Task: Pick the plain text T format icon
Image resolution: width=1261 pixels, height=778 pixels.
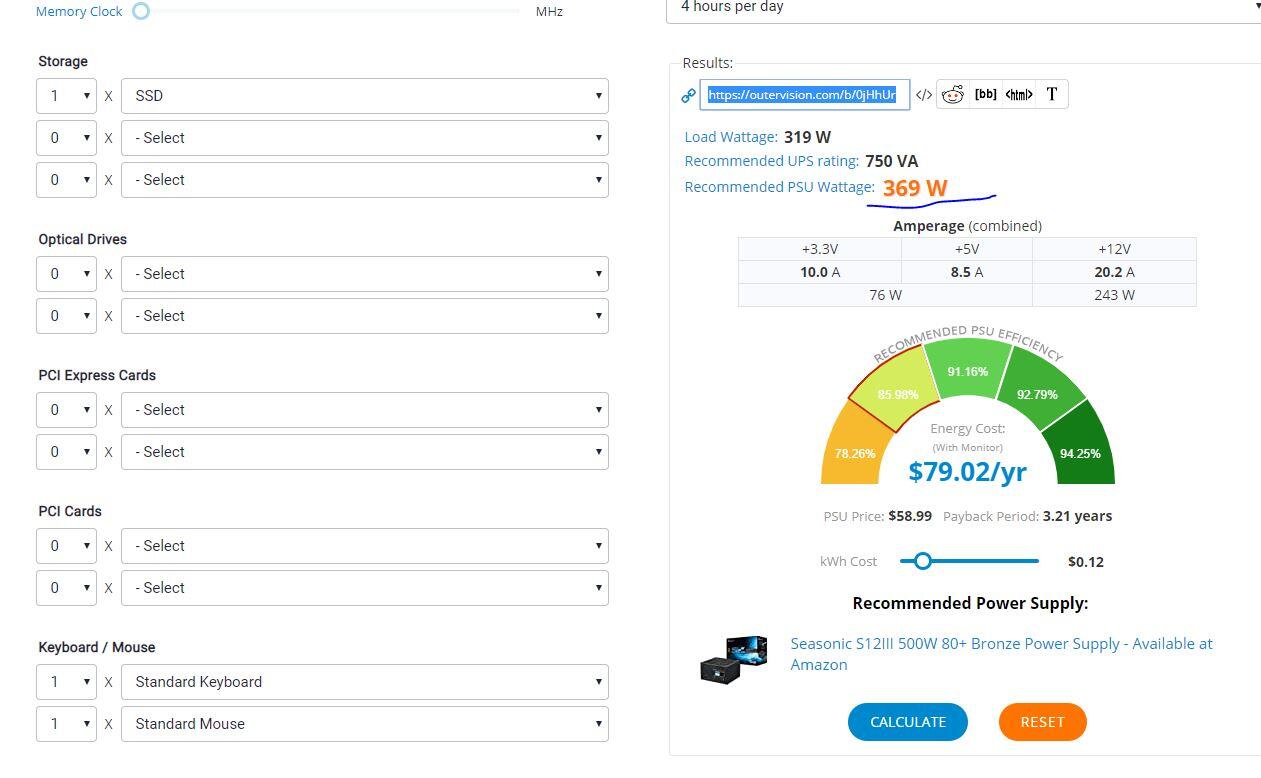Action: [1051, 95]
